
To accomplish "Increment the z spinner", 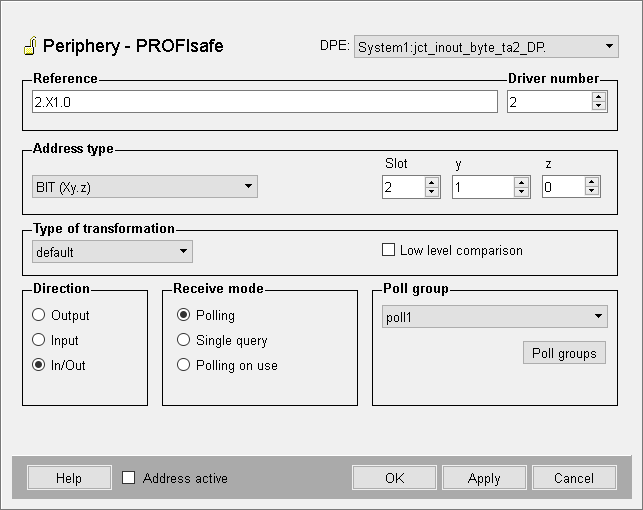I will [591, 182].
